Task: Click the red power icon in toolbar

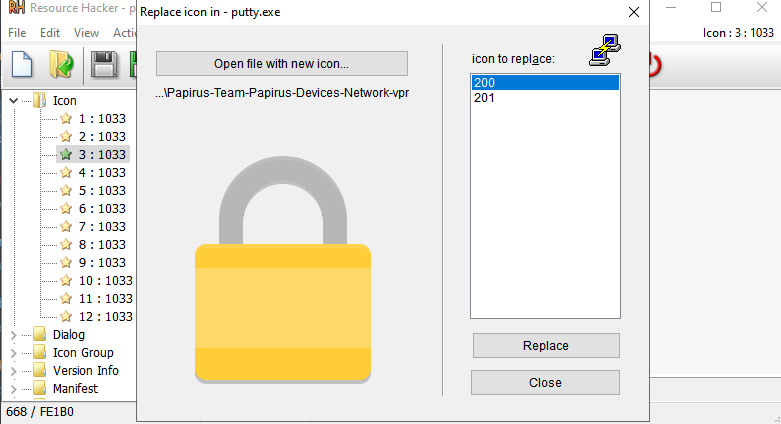Action: 654,66
